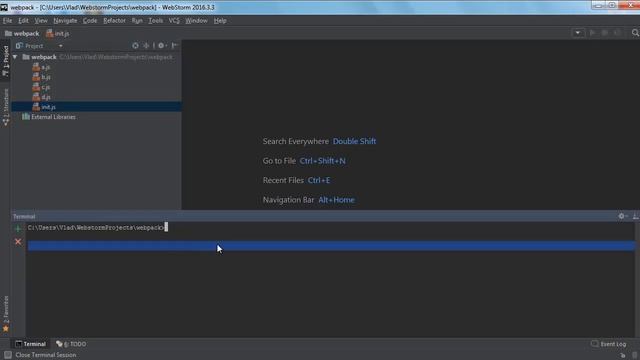Open the Tools menu

(156, 20)
